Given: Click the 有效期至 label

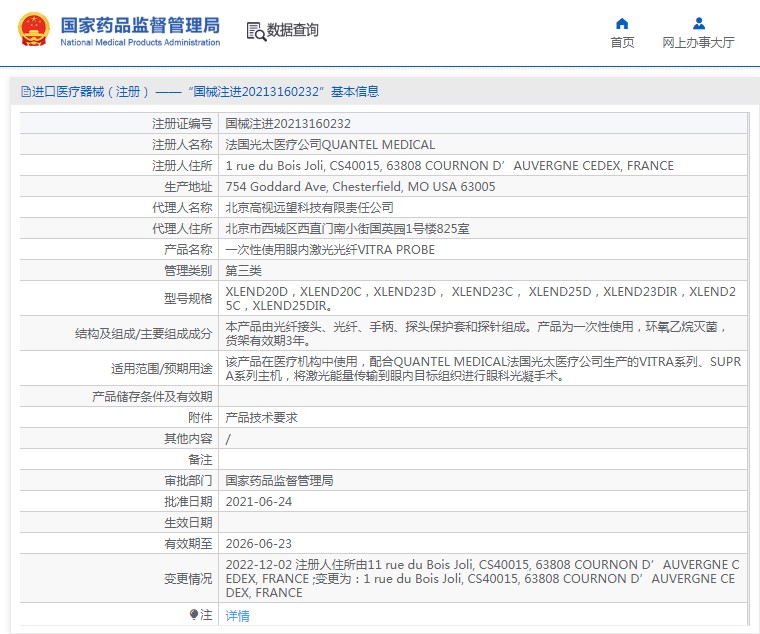Looking at the screenshot, I should [x=188, y=543].
